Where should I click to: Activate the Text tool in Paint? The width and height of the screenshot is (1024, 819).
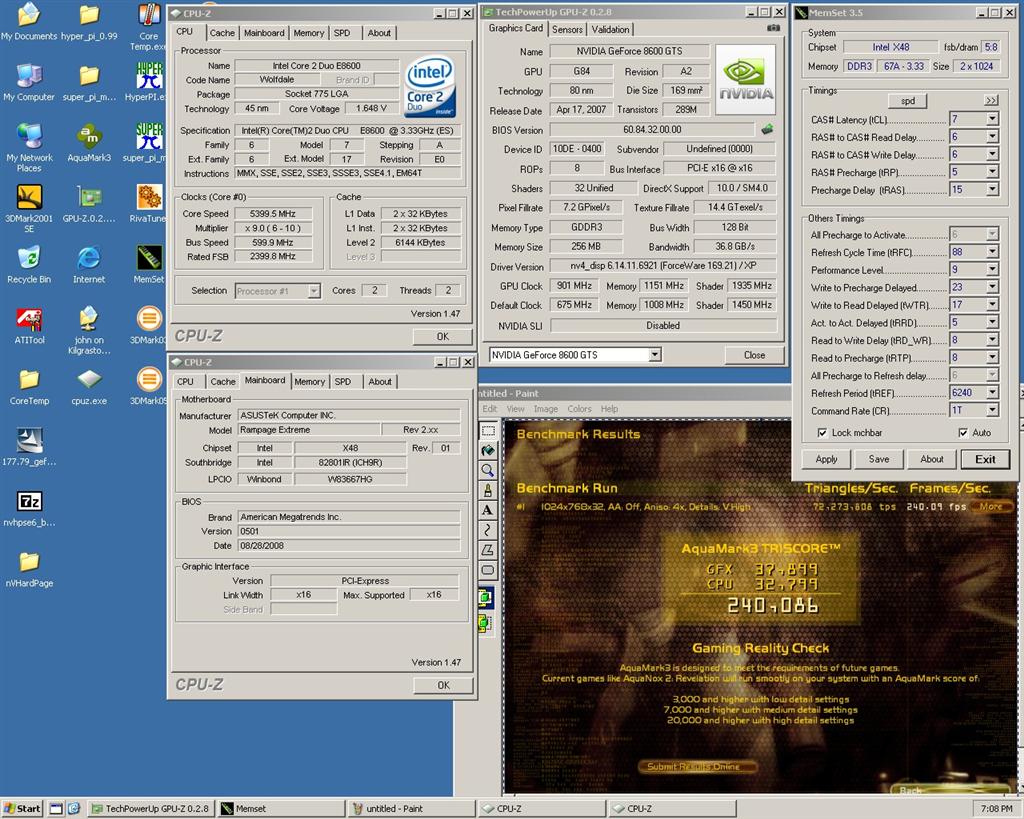pyautogui.click(x=488, y=510)
